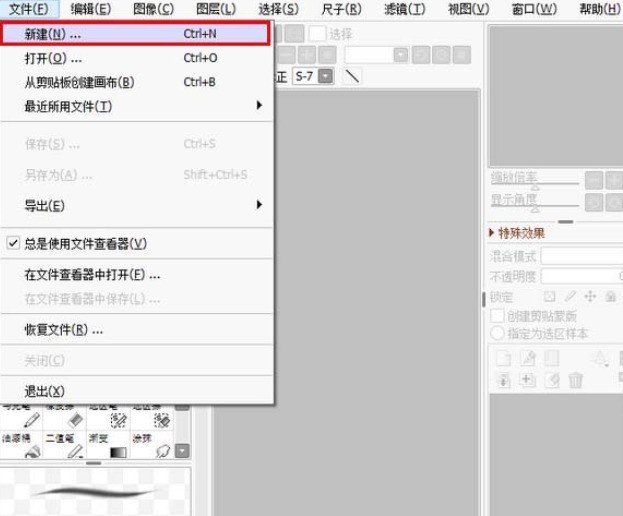
Task: Open the 窗口(W) menu
Action: pos(534,9)
